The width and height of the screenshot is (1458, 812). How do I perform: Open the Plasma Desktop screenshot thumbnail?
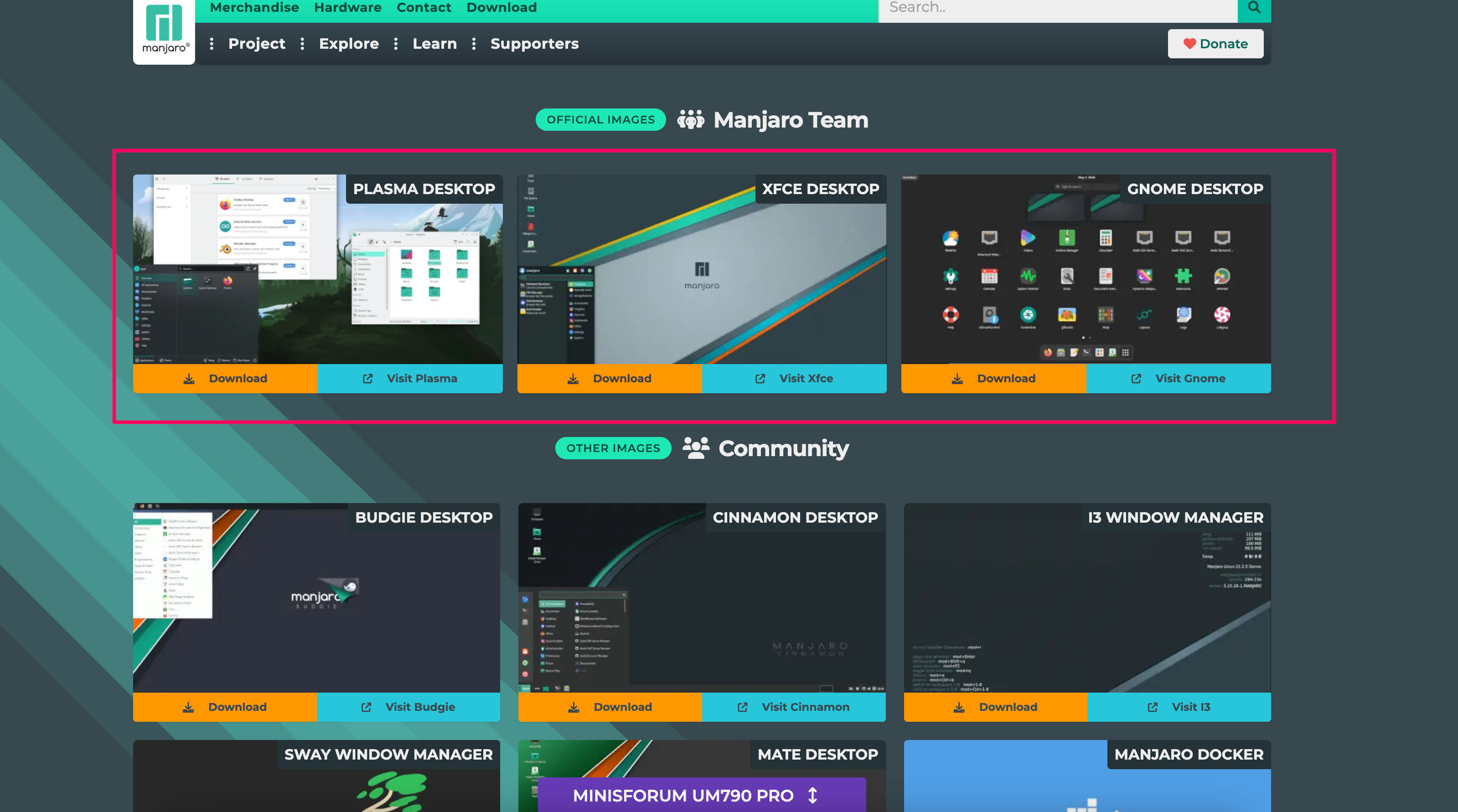pyautogui.click(x=318, y=269)
